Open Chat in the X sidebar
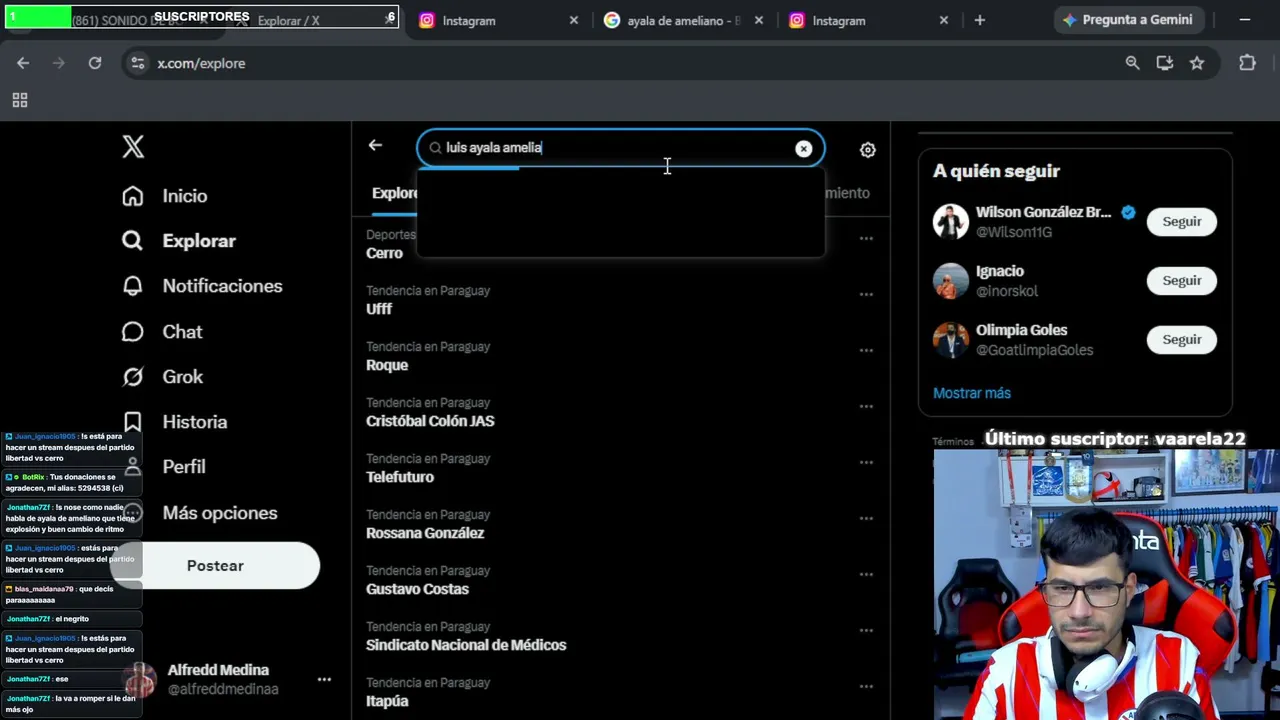 (162, 332)
